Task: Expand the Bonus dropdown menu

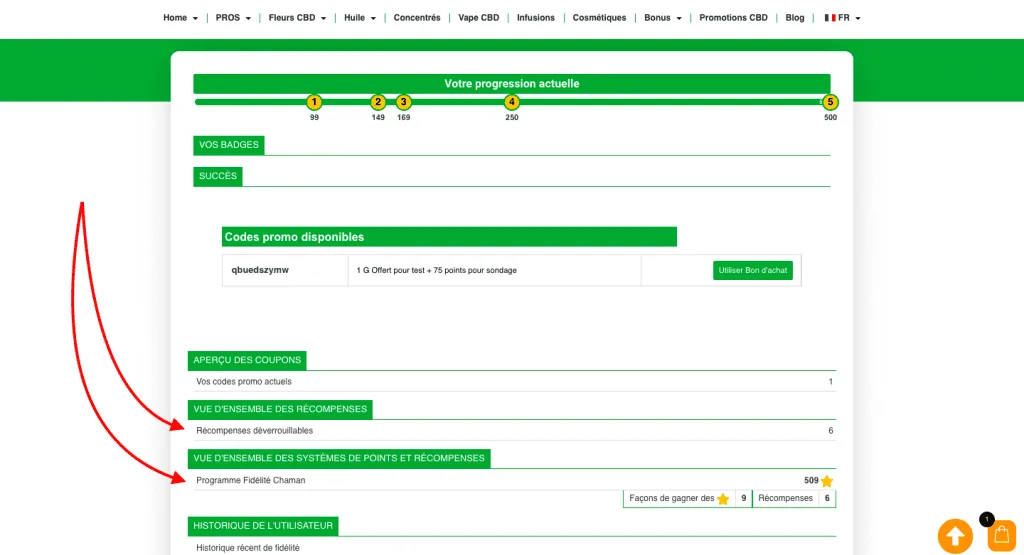Action: [662, 18]
